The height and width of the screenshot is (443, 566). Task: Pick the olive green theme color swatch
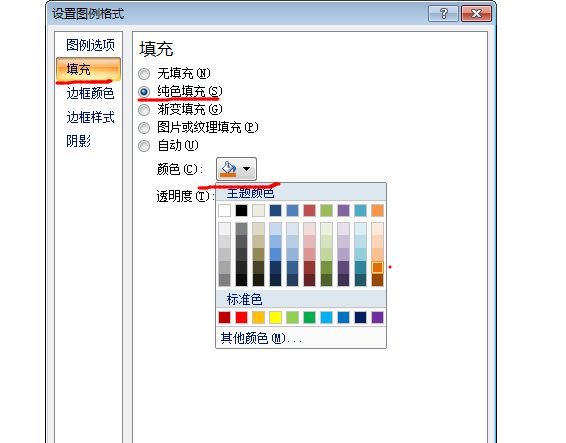(326, 210)
